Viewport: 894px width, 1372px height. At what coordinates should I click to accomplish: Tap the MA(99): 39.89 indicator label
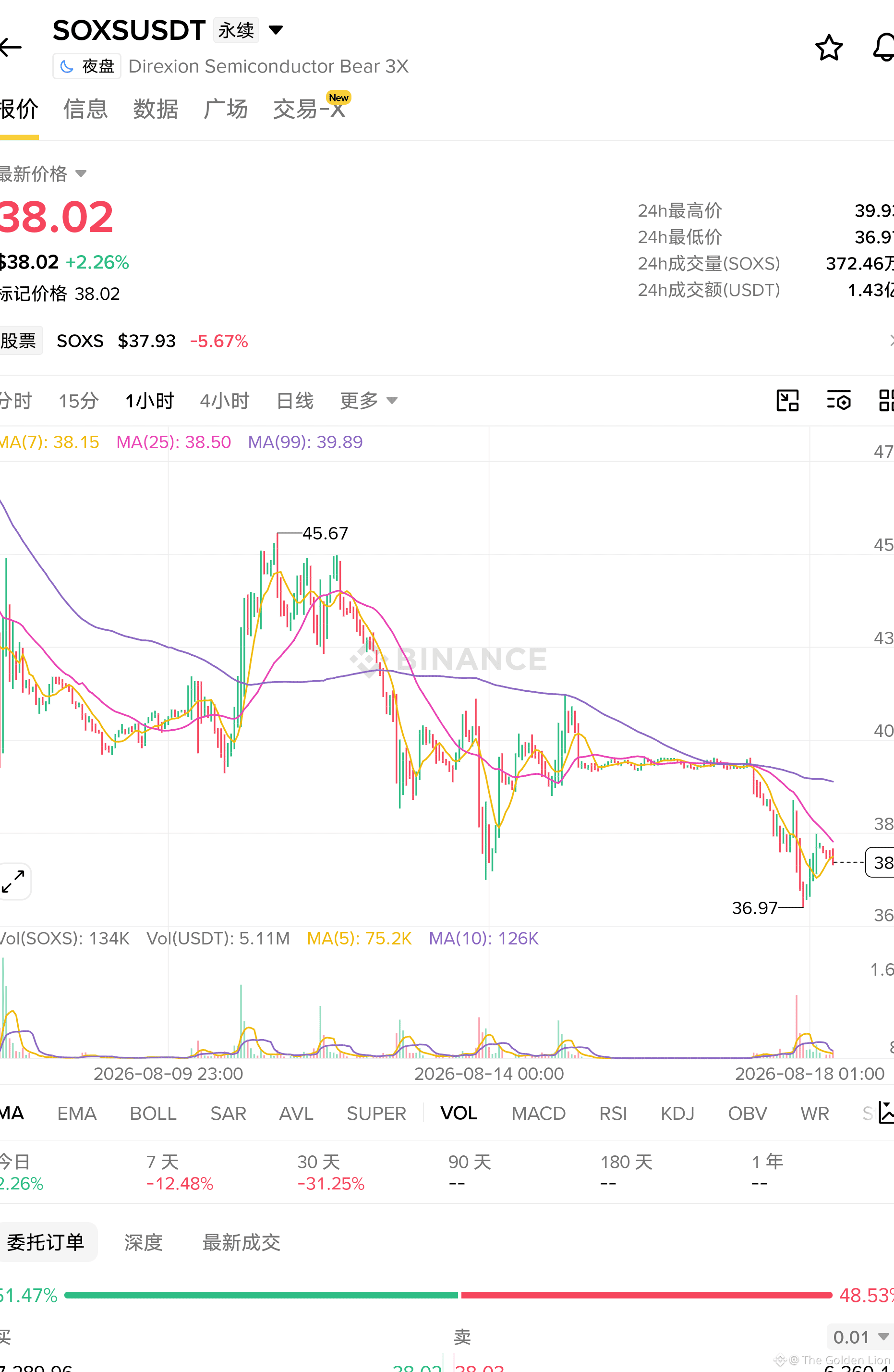tap(305, 441)
